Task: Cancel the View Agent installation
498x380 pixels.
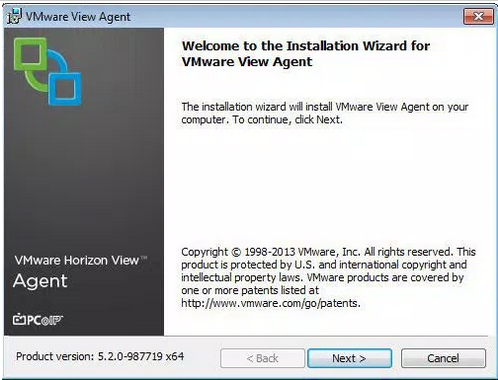Action: point(443,358)
